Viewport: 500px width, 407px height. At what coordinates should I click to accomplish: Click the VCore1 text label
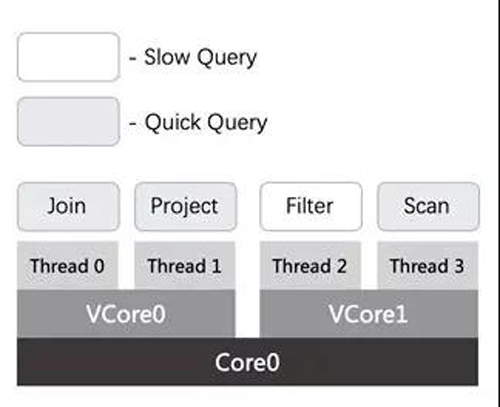(x=368, y=314)
